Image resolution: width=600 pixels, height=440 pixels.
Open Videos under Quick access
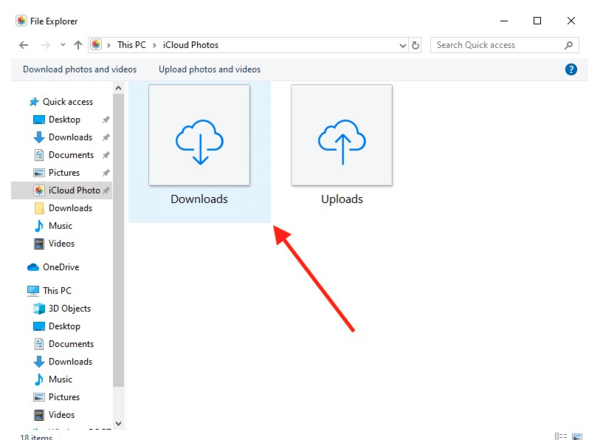click(x=61, y=243)
